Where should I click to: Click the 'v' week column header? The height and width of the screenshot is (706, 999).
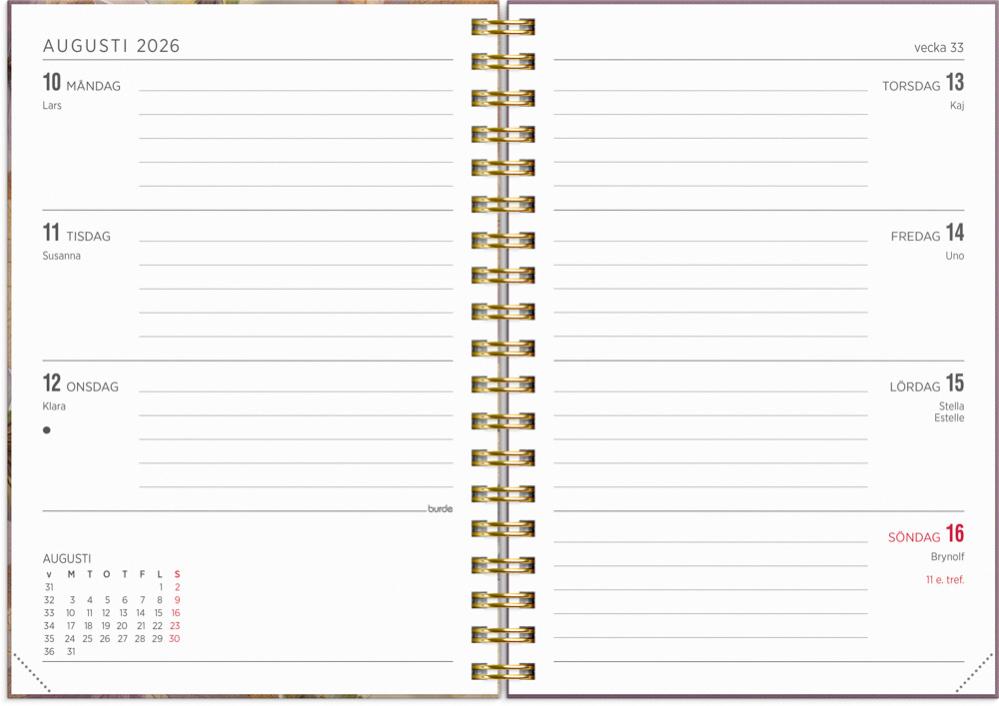click(49, 575)
